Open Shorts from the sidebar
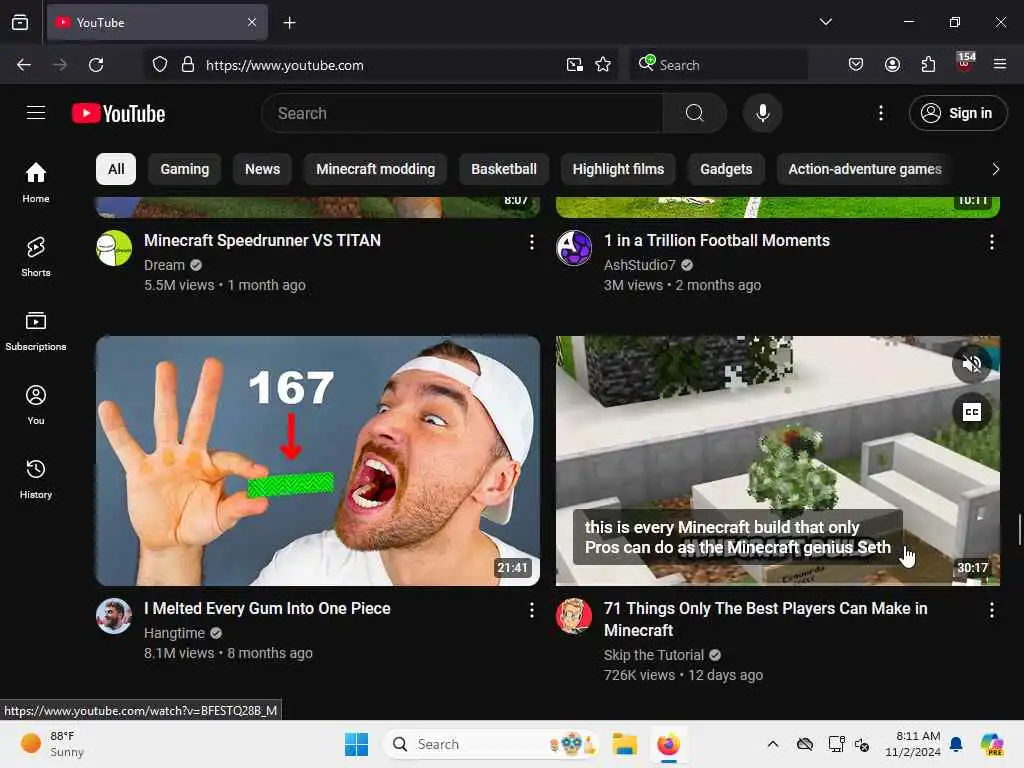Image resolution: width=1024 pixels, height=768 pixels. pyautogui.click(x=36, y=257)
